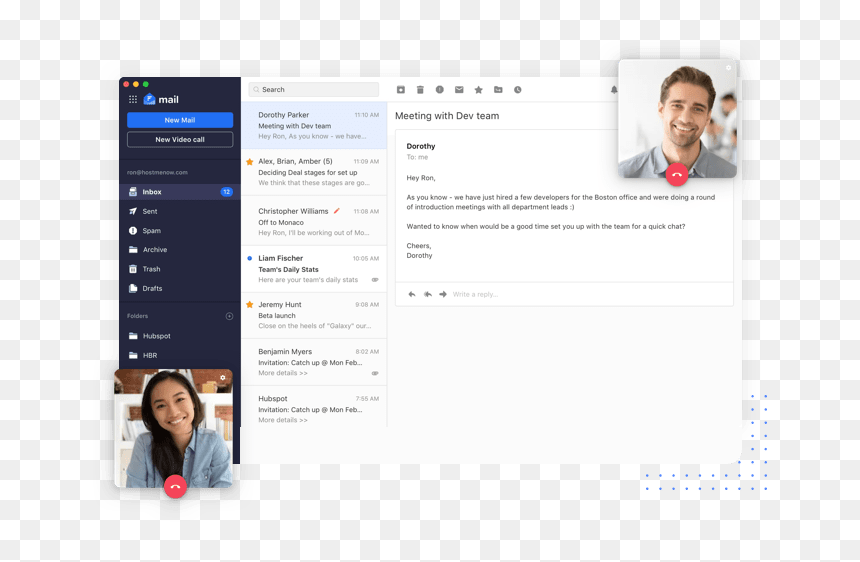Viewport: 860px width, 562px height.
Task: Click the Search field
Action: point(314,89)
